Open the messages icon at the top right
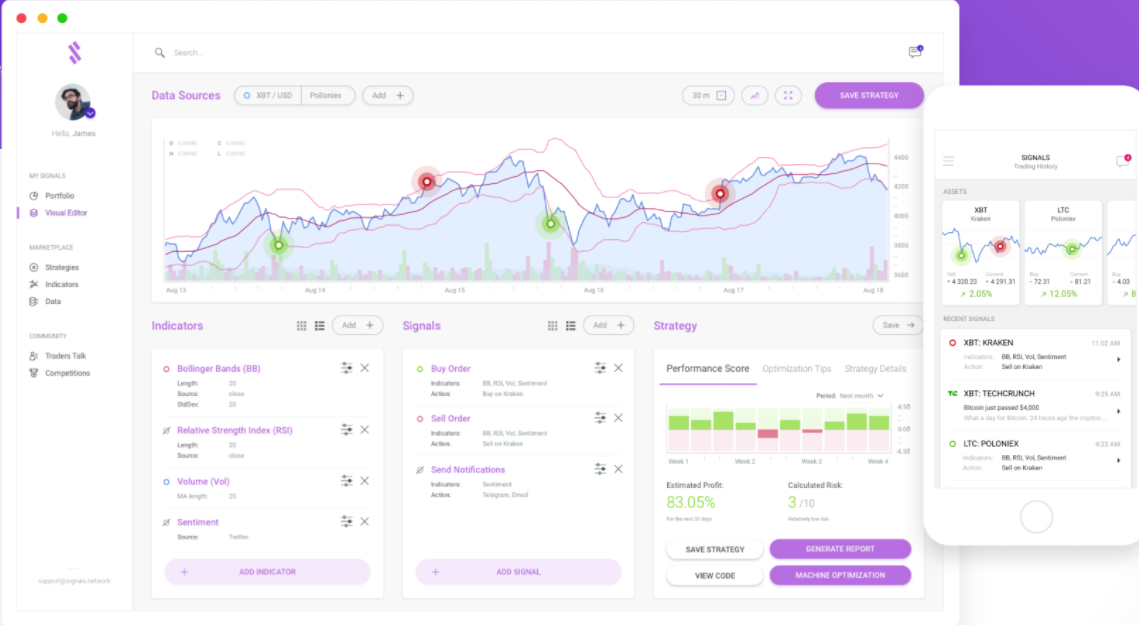The image size is (1139, 625). 913,52
